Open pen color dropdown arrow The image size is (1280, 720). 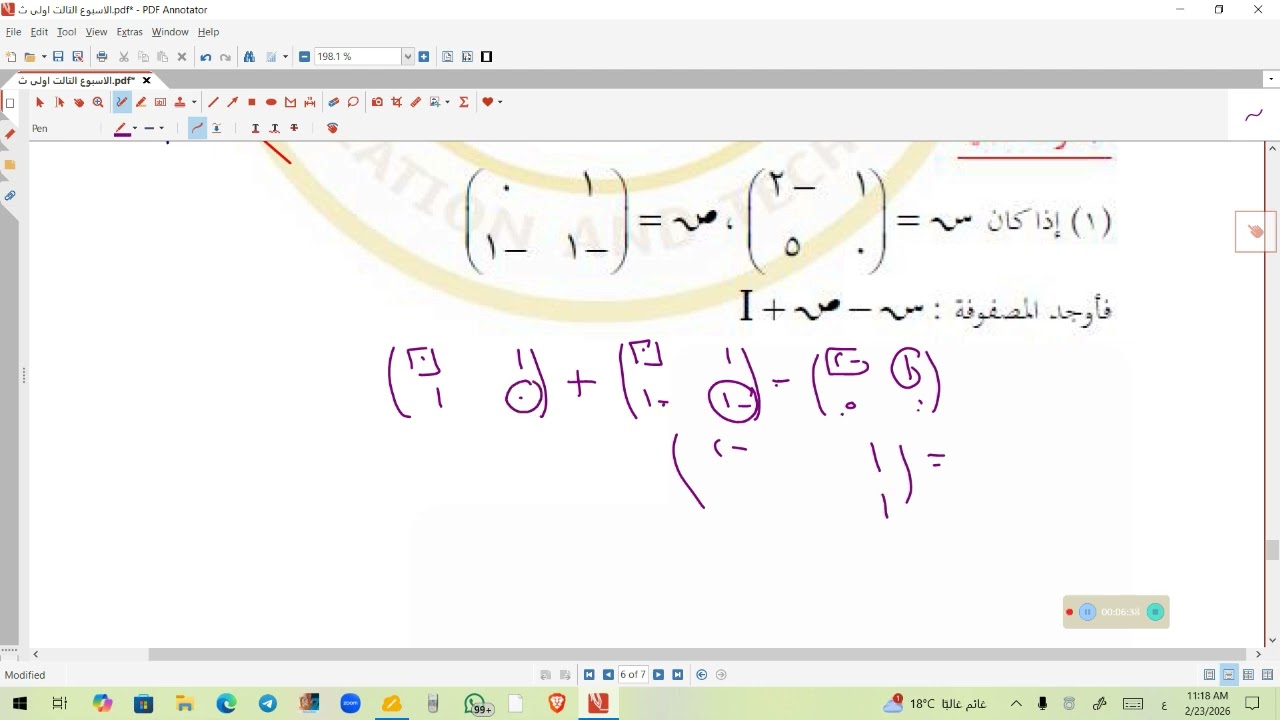[135, 128]
